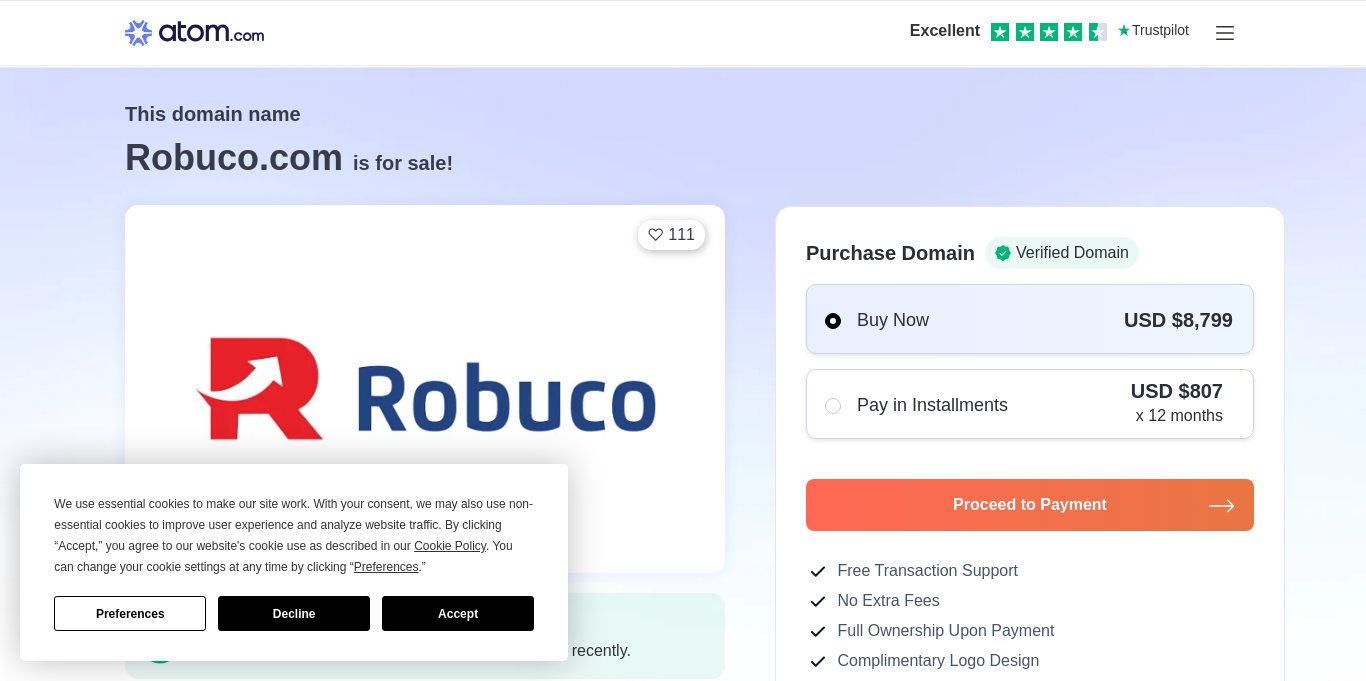Open cookie Preferences button
The height and width of the screenshot is (681, 1366).
click(130, 614)
